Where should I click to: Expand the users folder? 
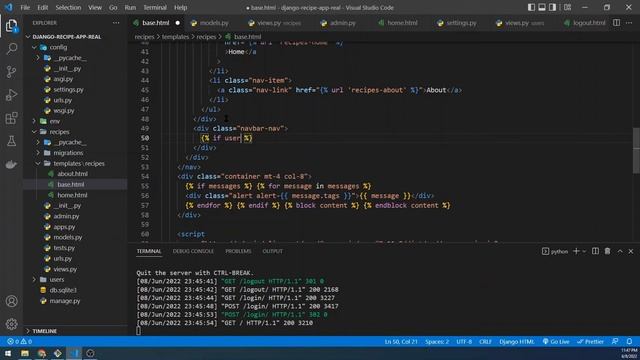[56, 280]
